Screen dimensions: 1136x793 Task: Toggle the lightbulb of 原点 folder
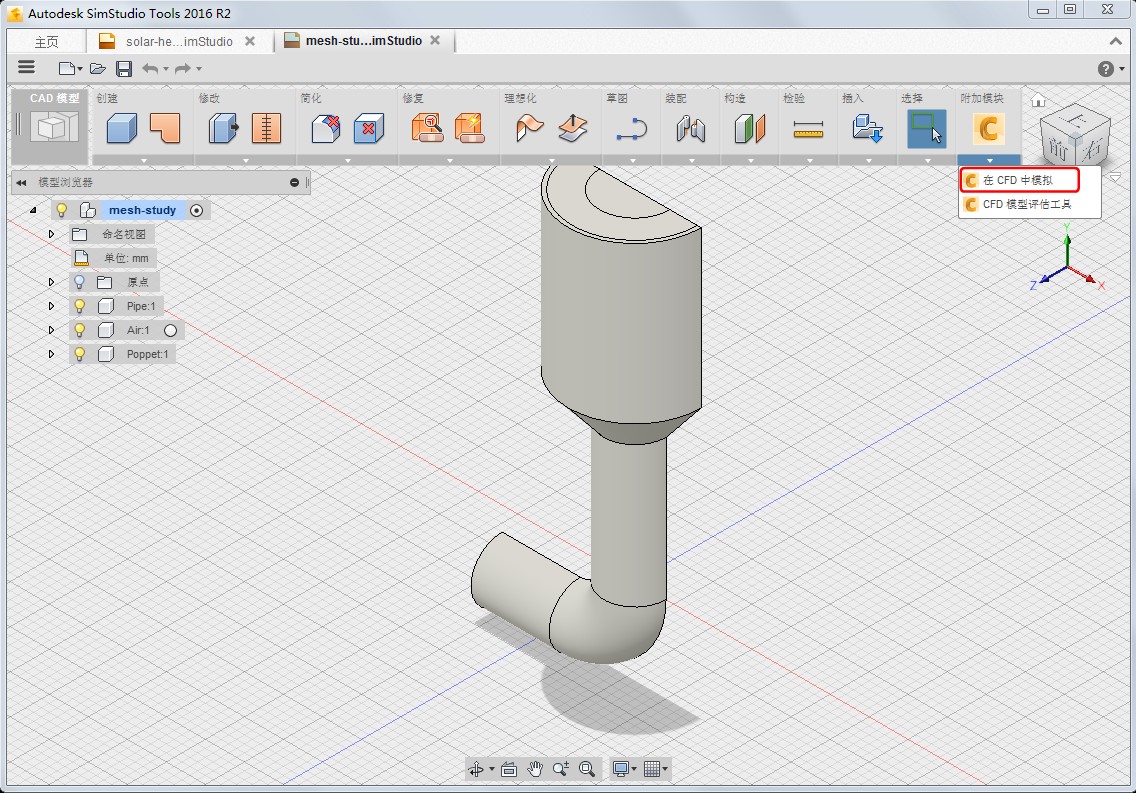click(80, 282)
